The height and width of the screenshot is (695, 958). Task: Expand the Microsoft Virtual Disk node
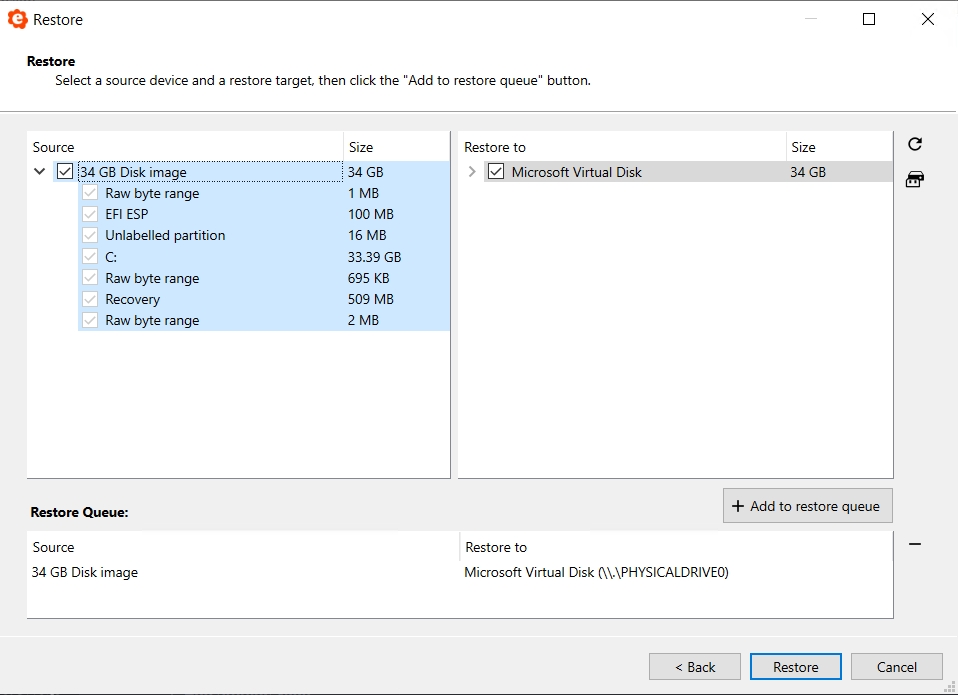(472, 172)
